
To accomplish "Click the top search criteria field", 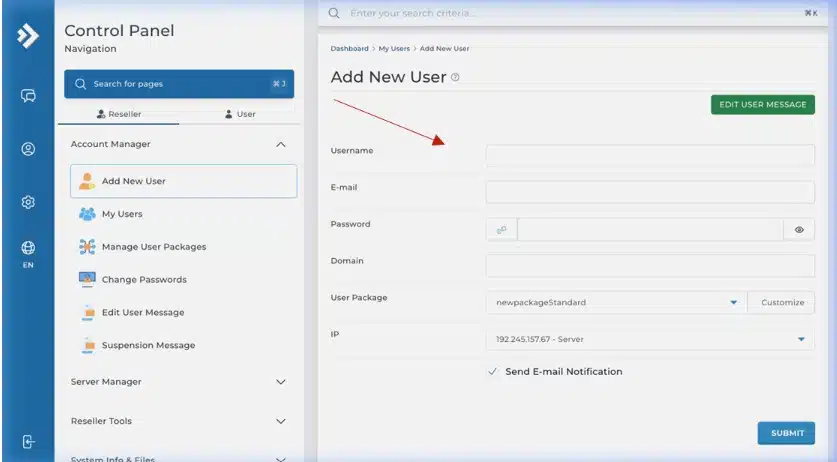I will coord(573,13).
